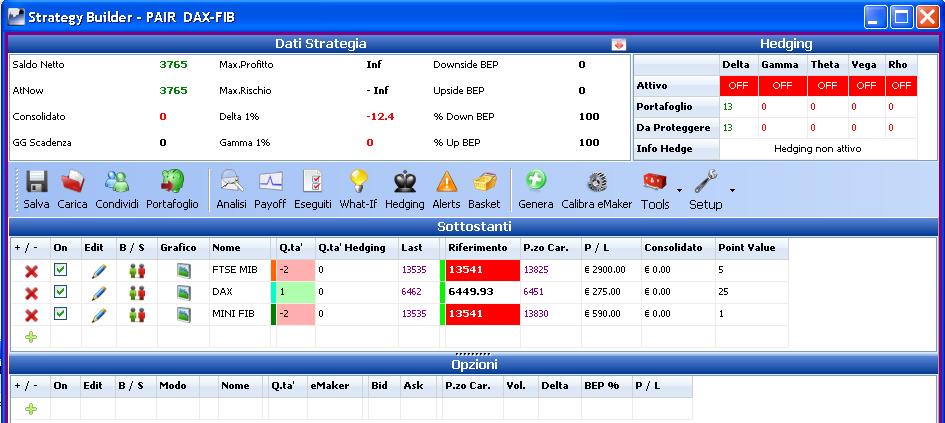Expand the Tools dropdown arrow
This screenshot has height=423, width=945.
click(679, 190)
